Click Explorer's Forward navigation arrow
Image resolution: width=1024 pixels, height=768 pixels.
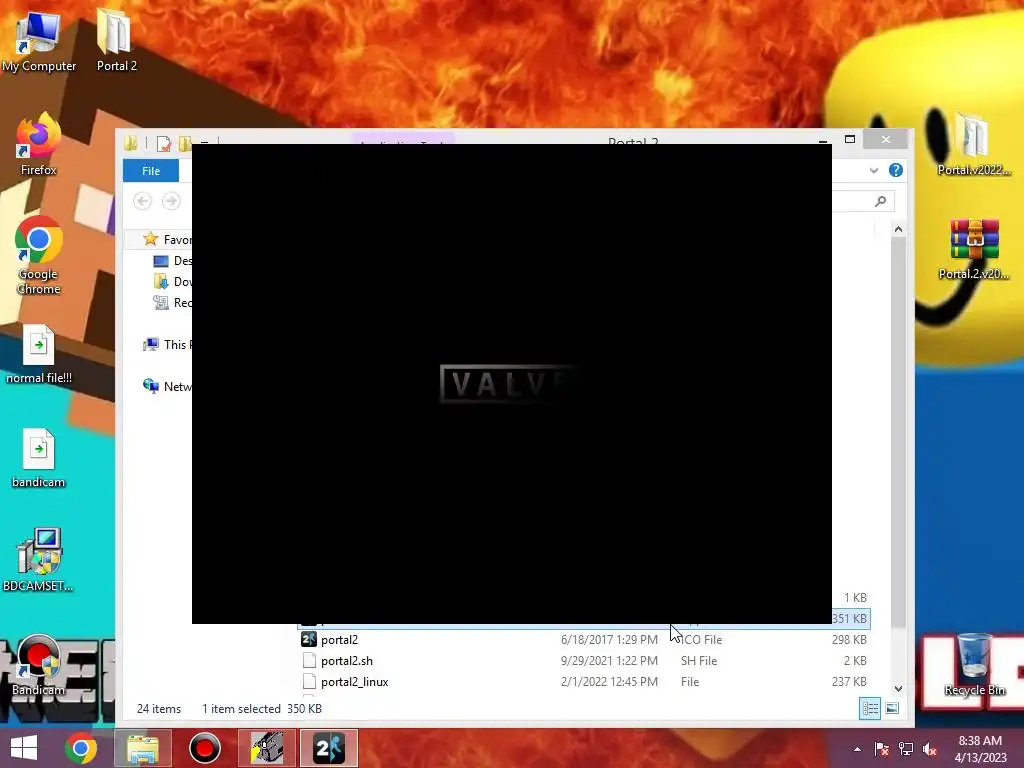click(x=171, y=201)
